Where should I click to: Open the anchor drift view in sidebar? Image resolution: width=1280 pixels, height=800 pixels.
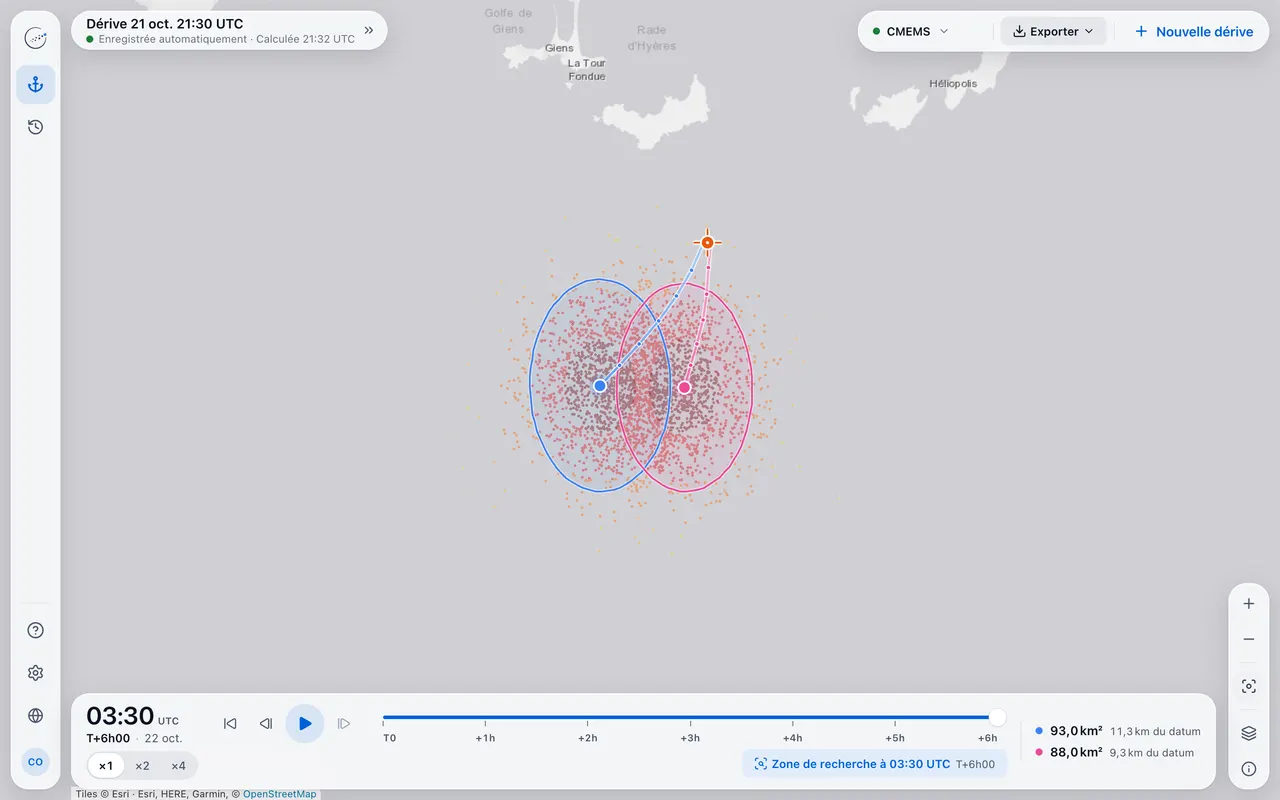35,85
